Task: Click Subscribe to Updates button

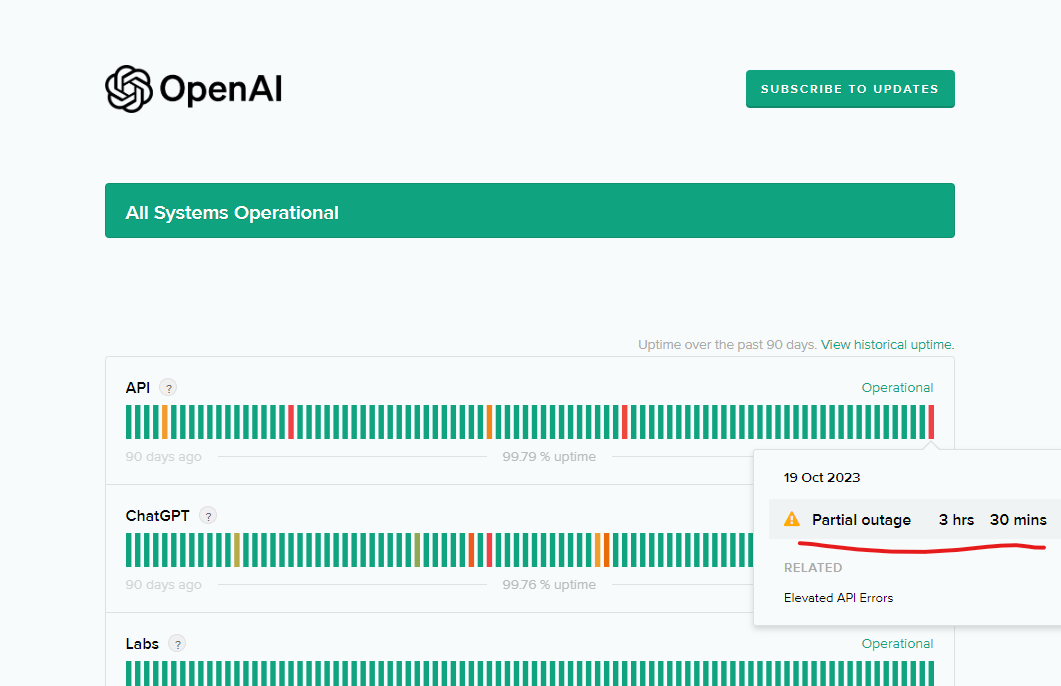Action: [x=850, y=89]
